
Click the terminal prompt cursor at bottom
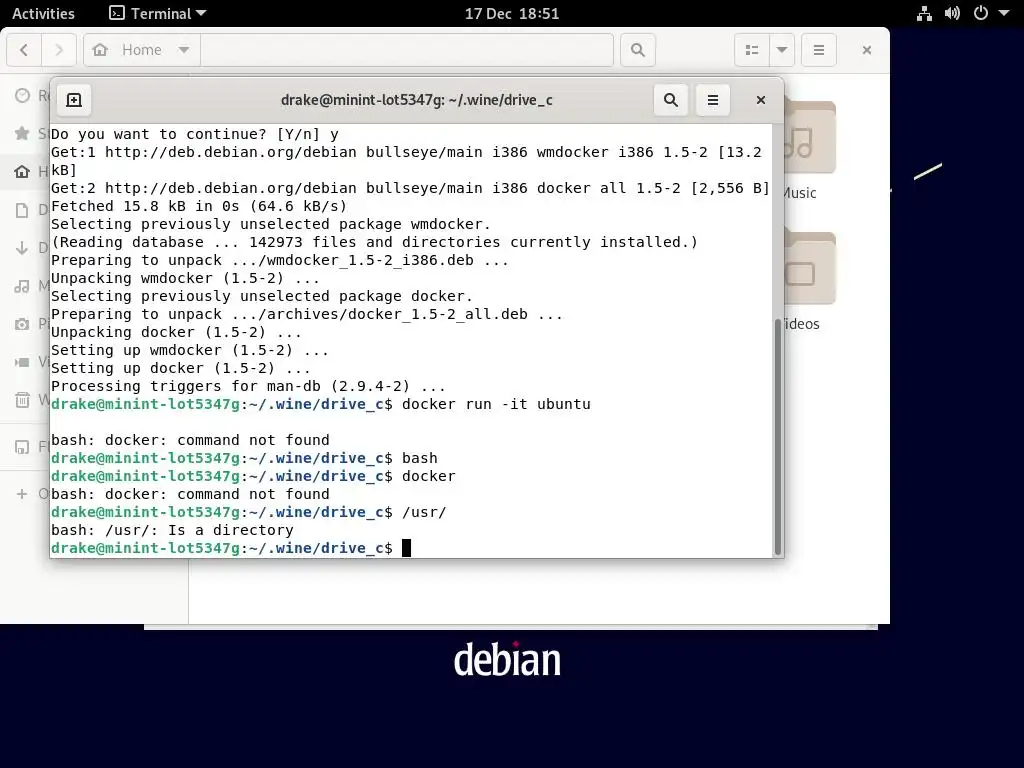[x=406, y=548]
